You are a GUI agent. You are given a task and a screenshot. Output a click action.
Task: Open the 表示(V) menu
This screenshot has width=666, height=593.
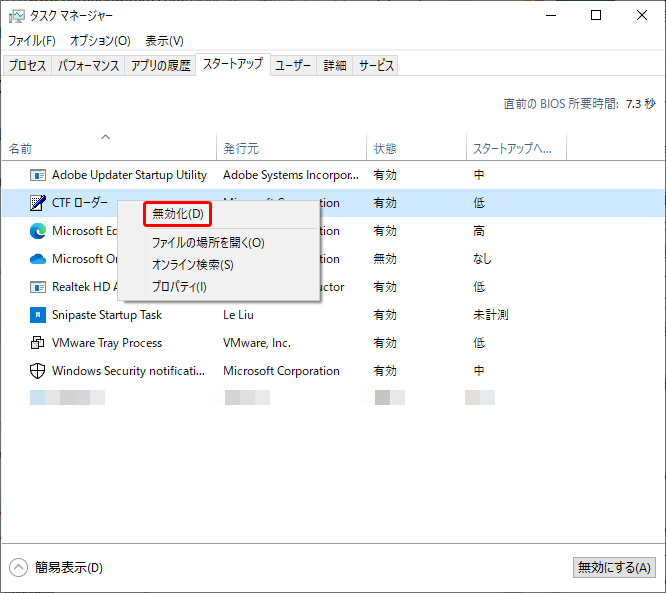pyautogui.click(x=164, y=41)
